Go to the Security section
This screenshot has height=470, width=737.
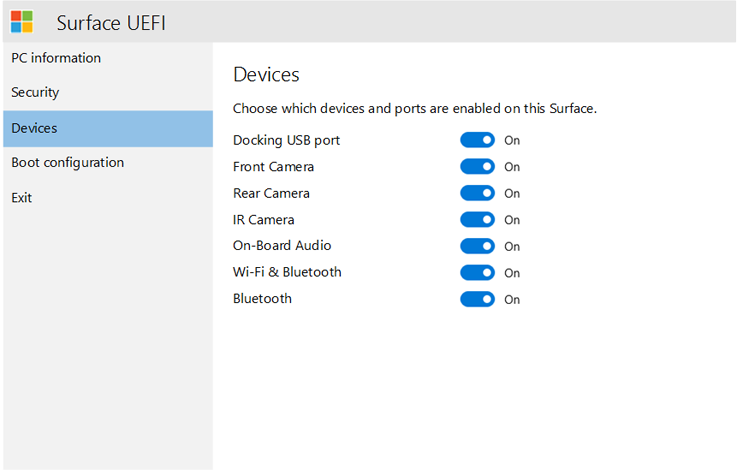click(x=35, y=93)
